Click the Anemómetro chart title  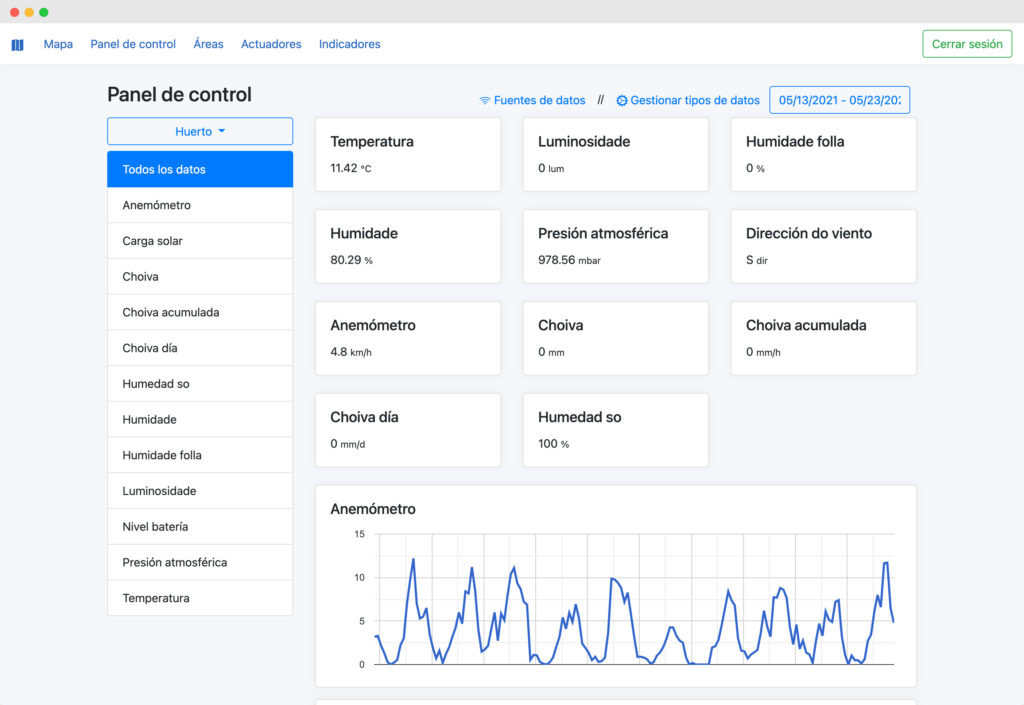(x=373, y=509)
